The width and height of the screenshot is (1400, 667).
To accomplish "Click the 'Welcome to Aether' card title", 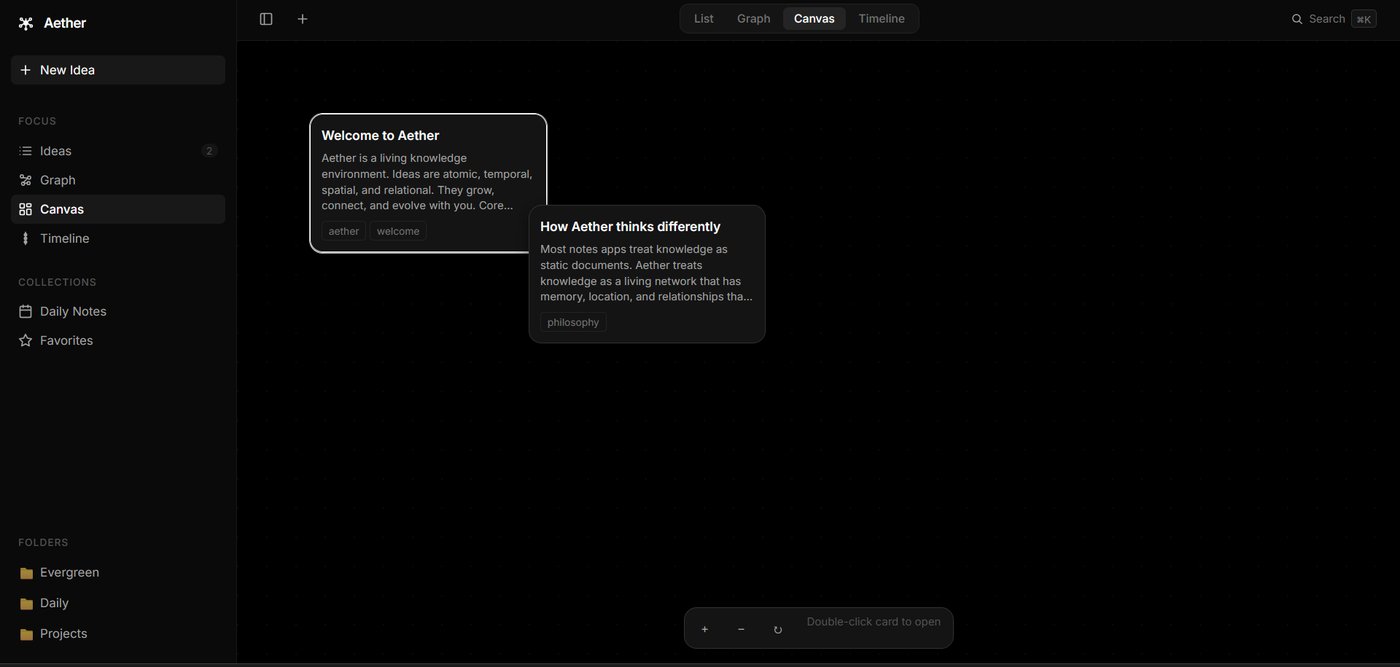I will [380, 135].
